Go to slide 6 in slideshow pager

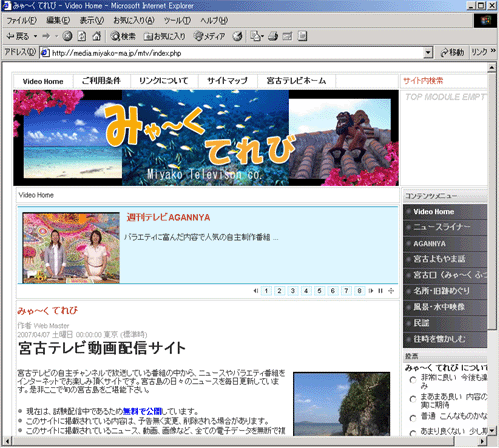pos(333,291)
